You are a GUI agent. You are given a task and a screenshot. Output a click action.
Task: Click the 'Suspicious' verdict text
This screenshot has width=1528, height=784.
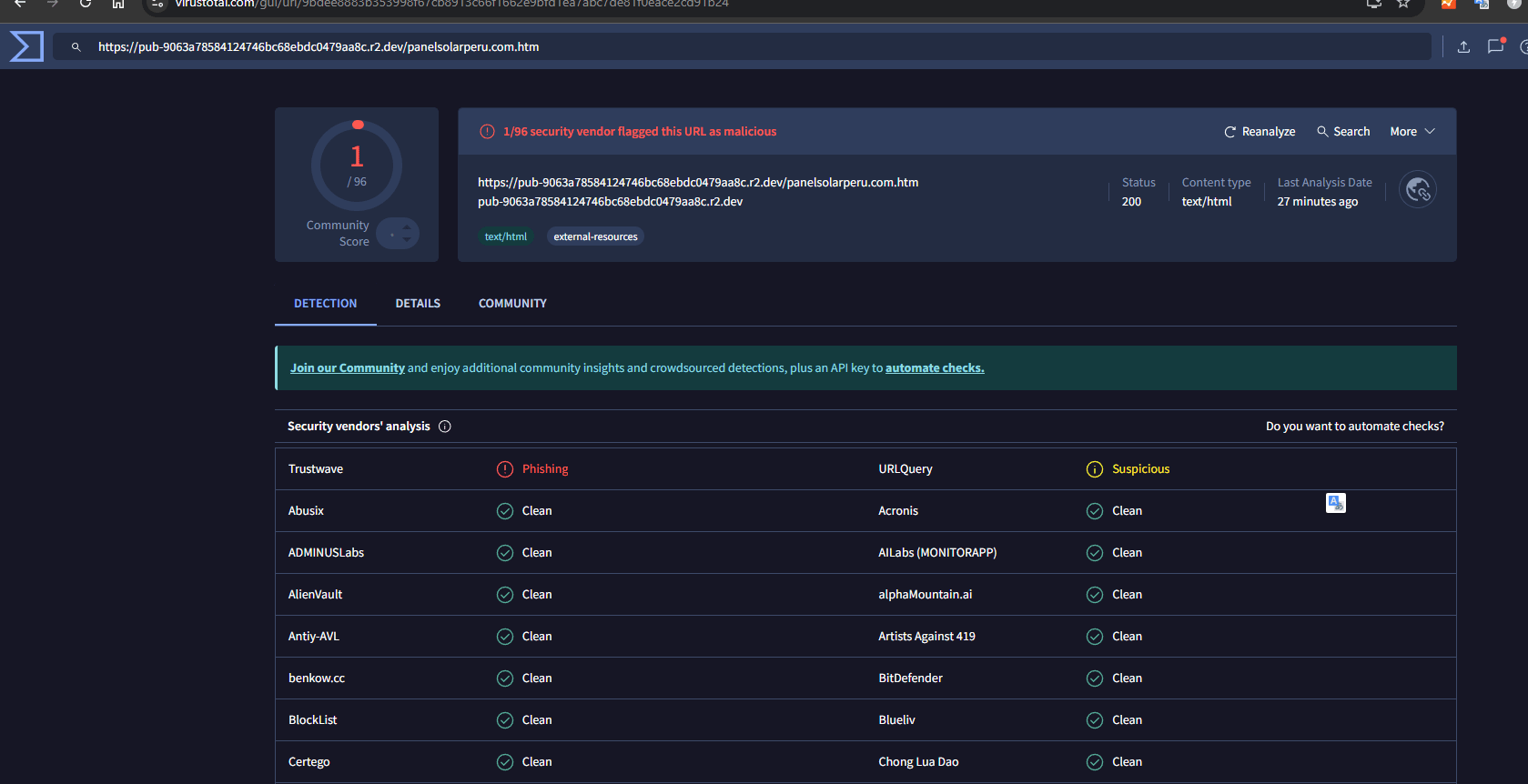point(1140,469)
